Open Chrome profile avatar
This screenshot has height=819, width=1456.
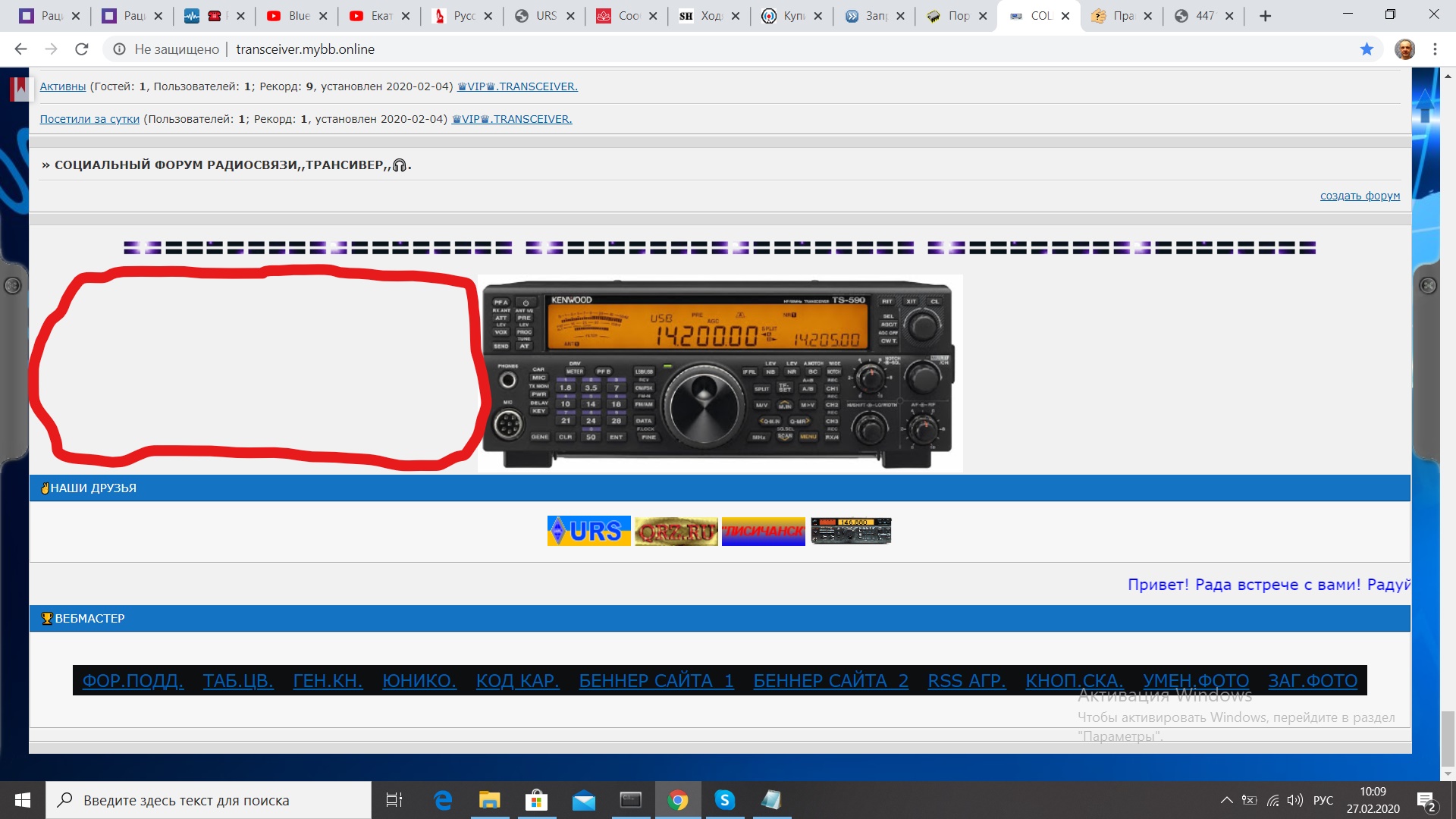pyautogui.click(x=1404, y=49)
